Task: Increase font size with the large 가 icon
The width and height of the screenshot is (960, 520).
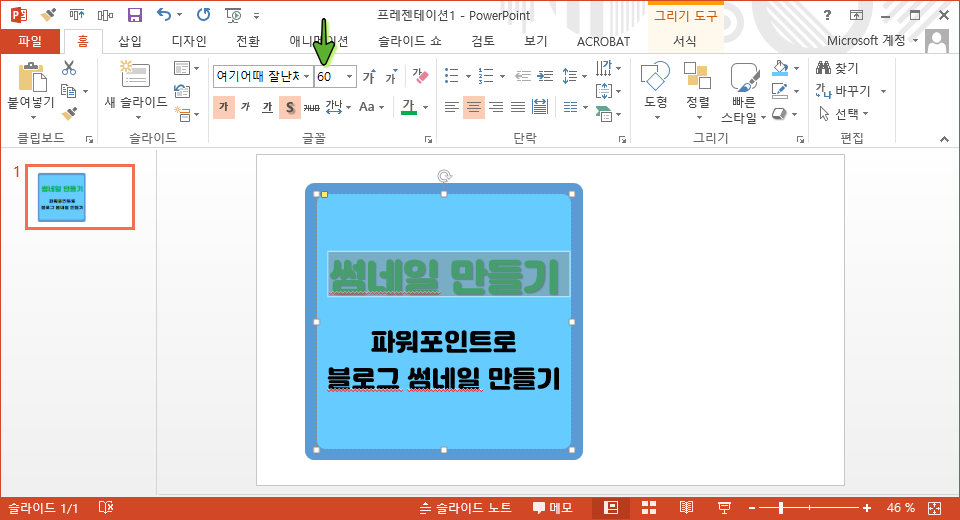Action: tap(369, 77)
